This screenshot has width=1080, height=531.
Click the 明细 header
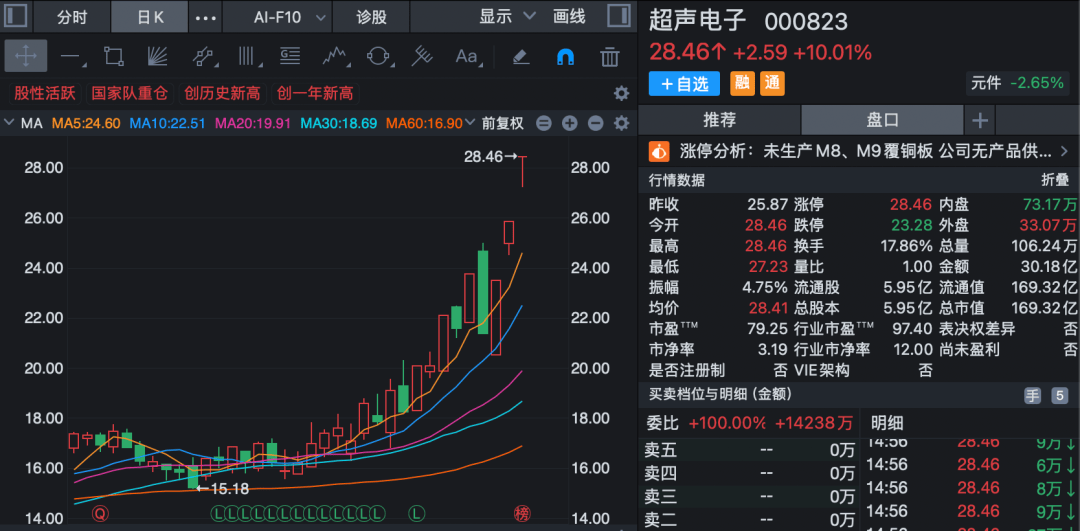coord(887,423)
